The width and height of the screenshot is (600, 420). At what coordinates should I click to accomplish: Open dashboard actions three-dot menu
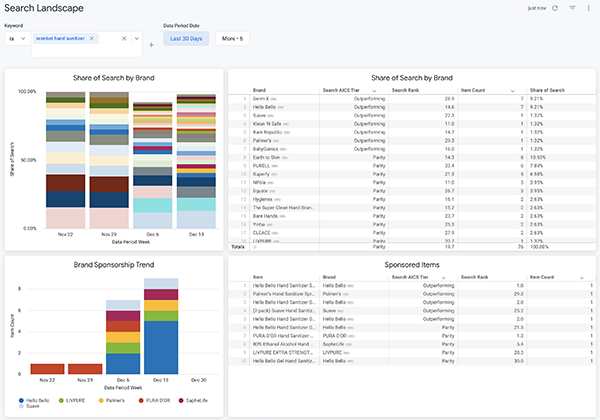589,8
